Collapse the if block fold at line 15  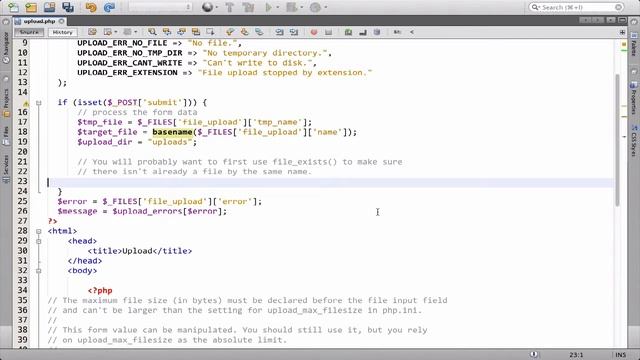[x=39, y=103]
